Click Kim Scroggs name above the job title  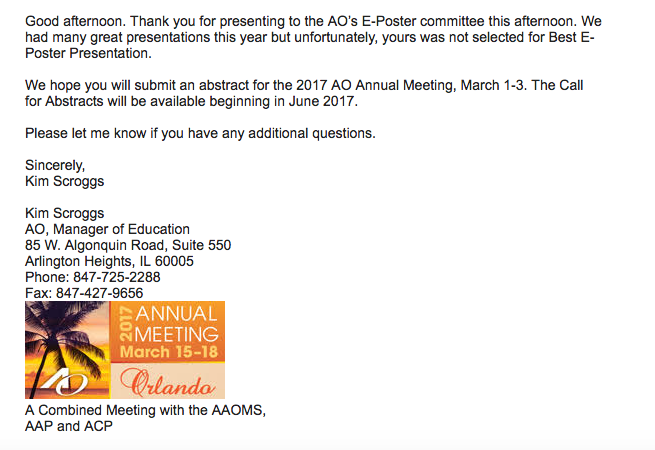pyautogui.click(x=65, y=213)
